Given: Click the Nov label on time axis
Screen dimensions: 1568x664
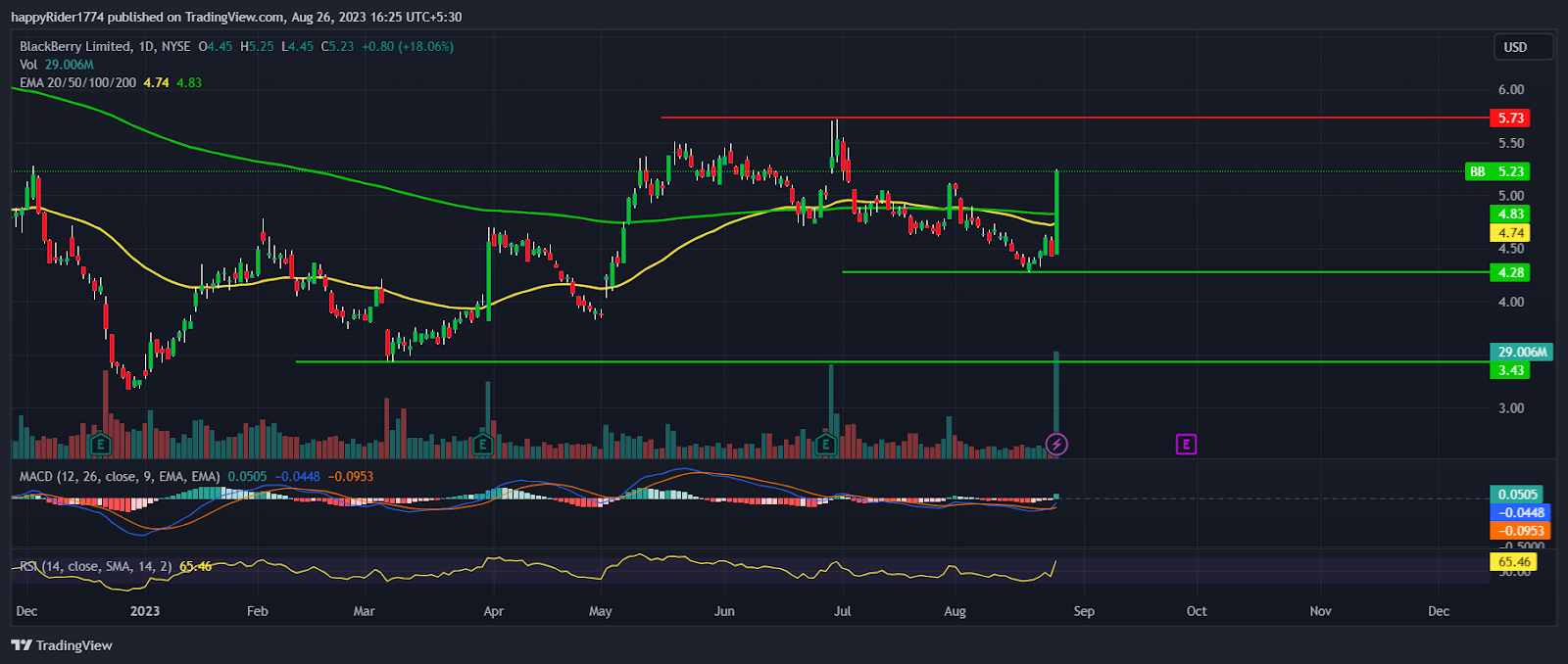Looking at the screenshot, I should point(1321,611).
